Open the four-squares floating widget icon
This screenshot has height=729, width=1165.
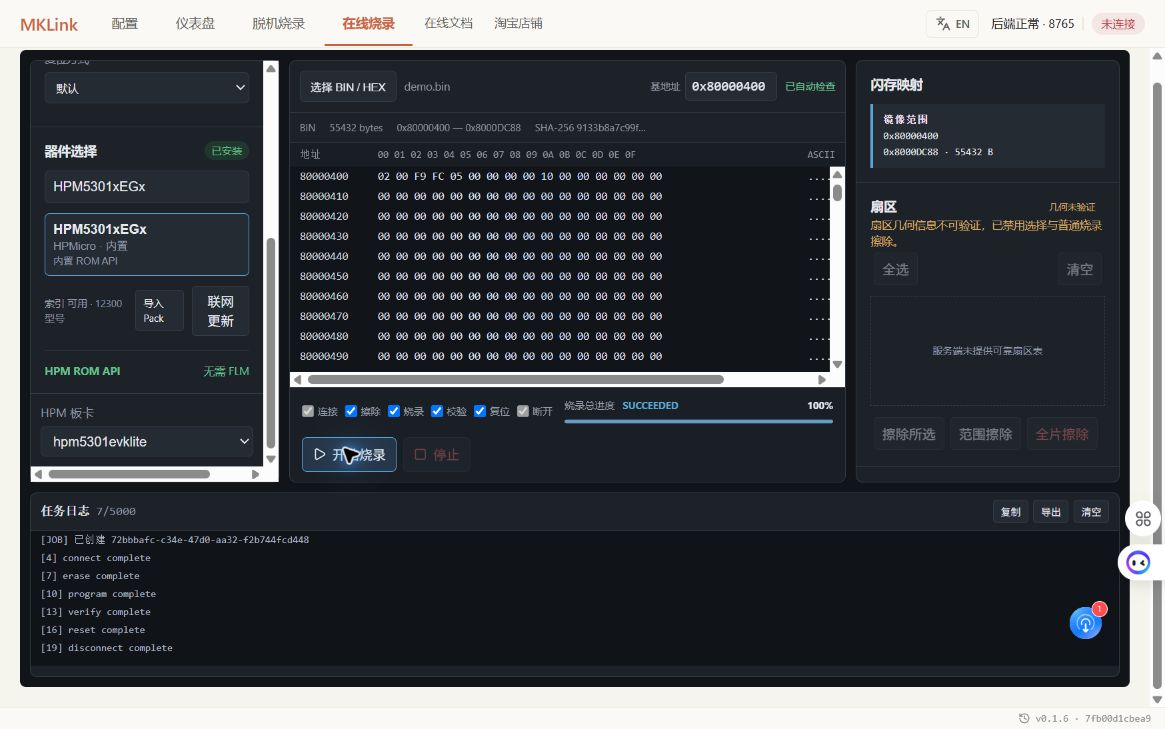point(1143,519)
